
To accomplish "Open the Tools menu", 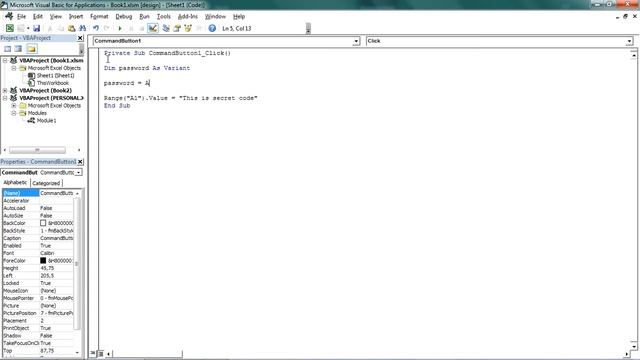I will [164, 16].
